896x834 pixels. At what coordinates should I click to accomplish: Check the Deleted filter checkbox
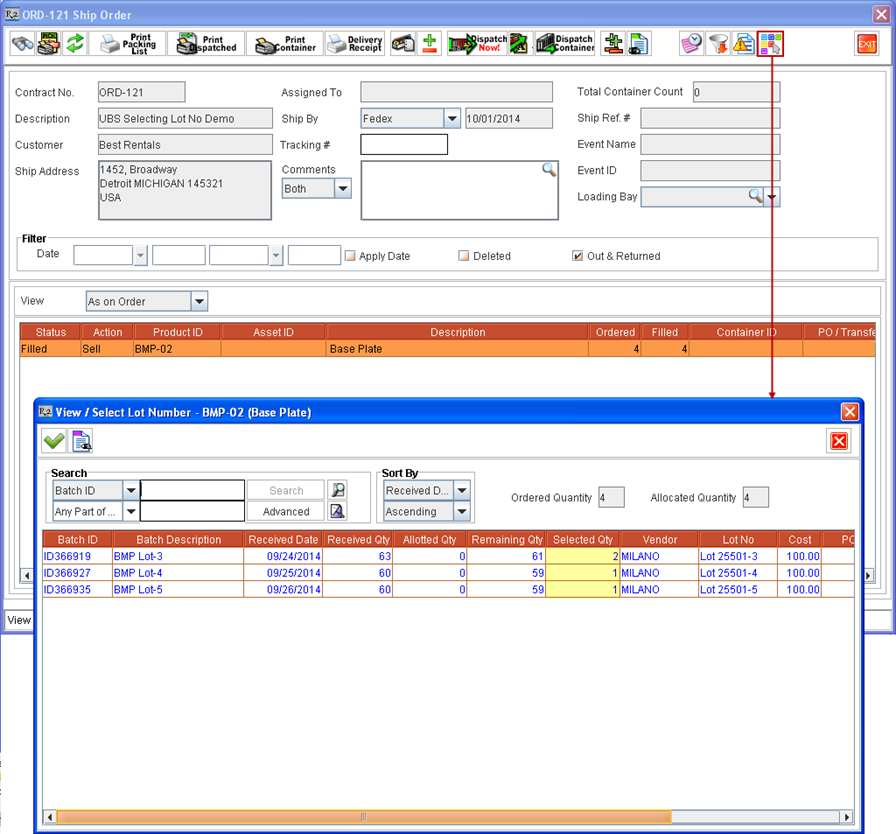[x=462, y=256]
